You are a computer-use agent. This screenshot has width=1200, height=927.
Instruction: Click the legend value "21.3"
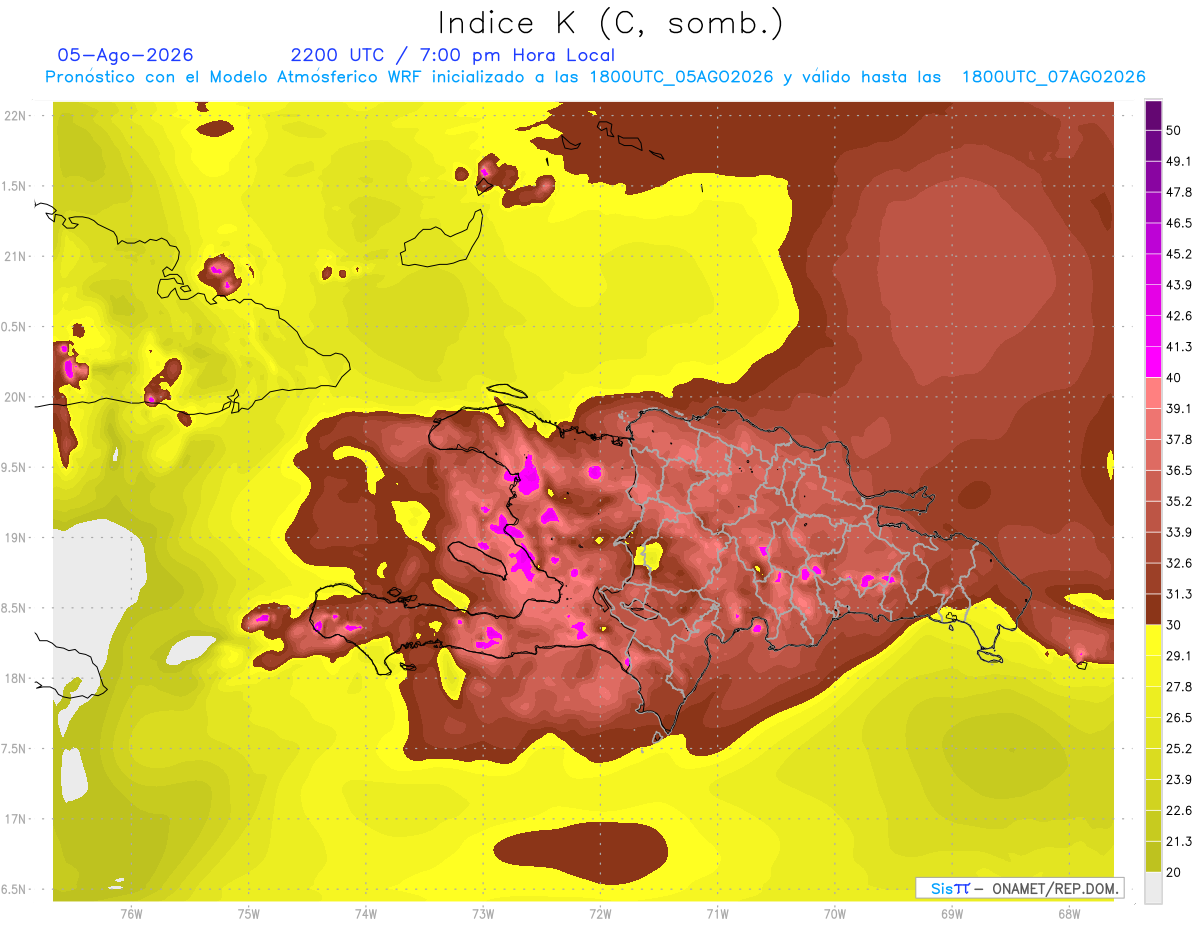[1179, 842]
